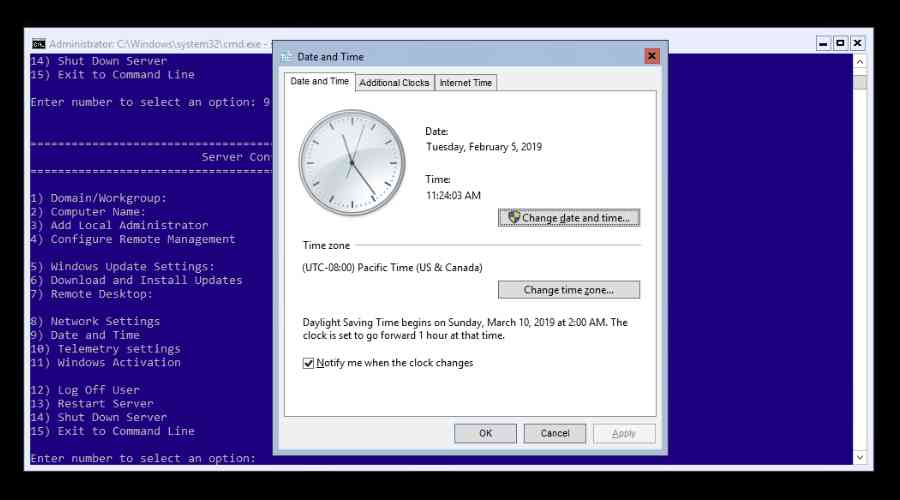Switch to Additional Clocks tab
This screenshot has height=500, width=900.
394,83
